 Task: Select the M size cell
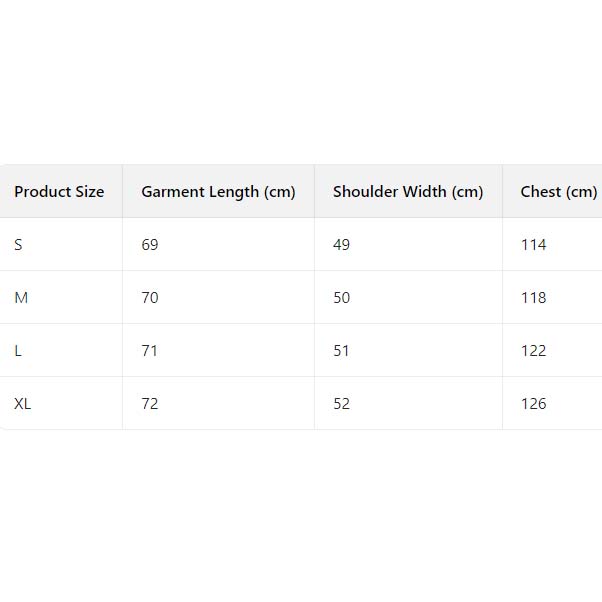[x=21, y=298]
